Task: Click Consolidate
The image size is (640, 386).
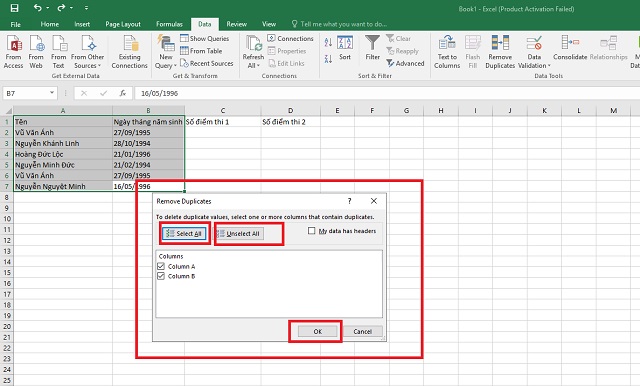Action: (570, 48)
